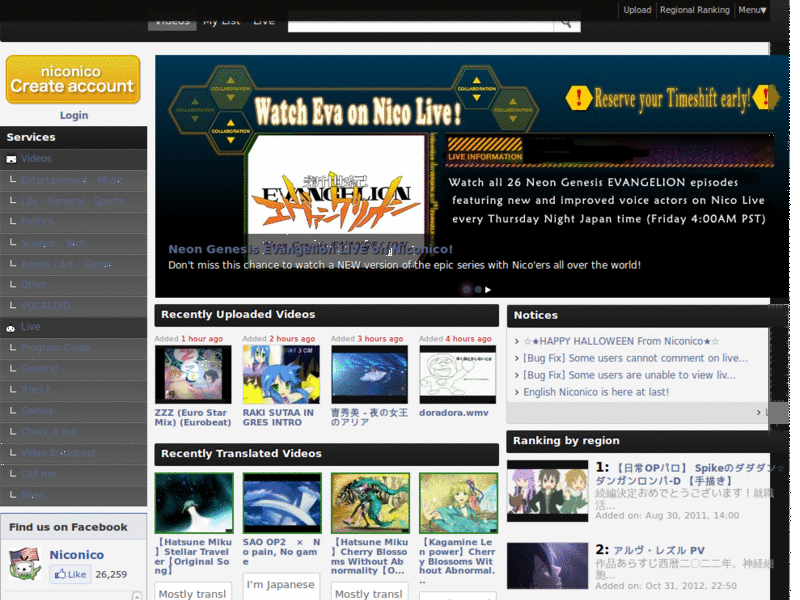Open the VOCALOID category
This screenshot has width=800, height=600.
coord(45,306)
